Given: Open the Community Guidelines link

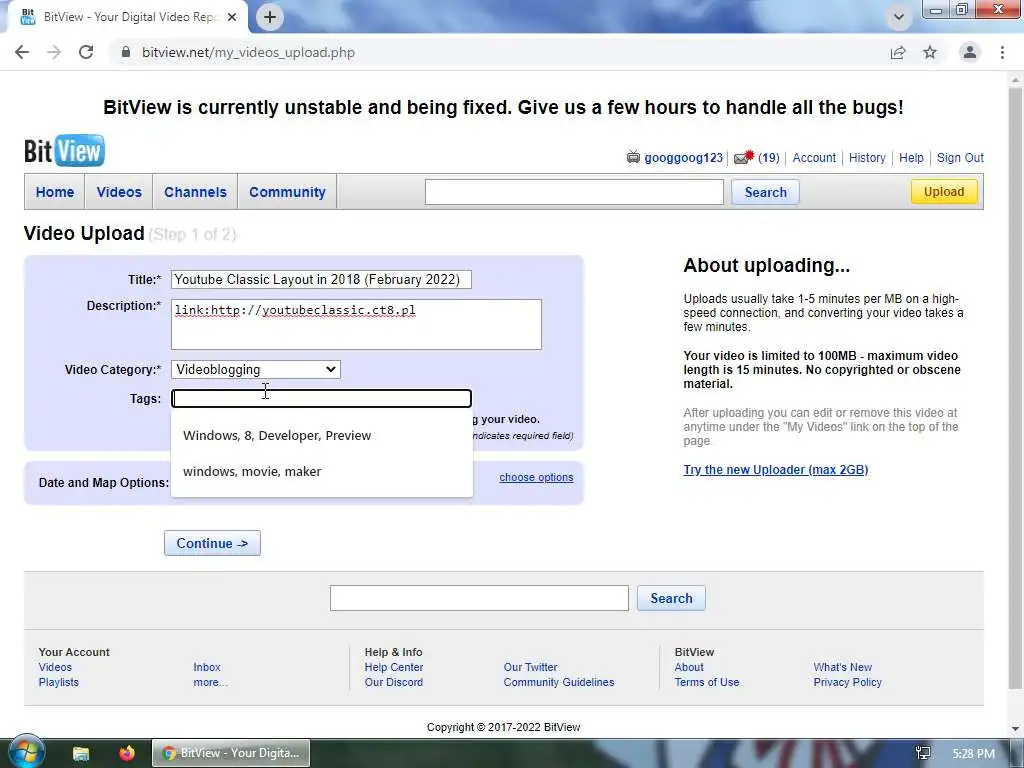Looking at the screenshot, I should [558, 682].
